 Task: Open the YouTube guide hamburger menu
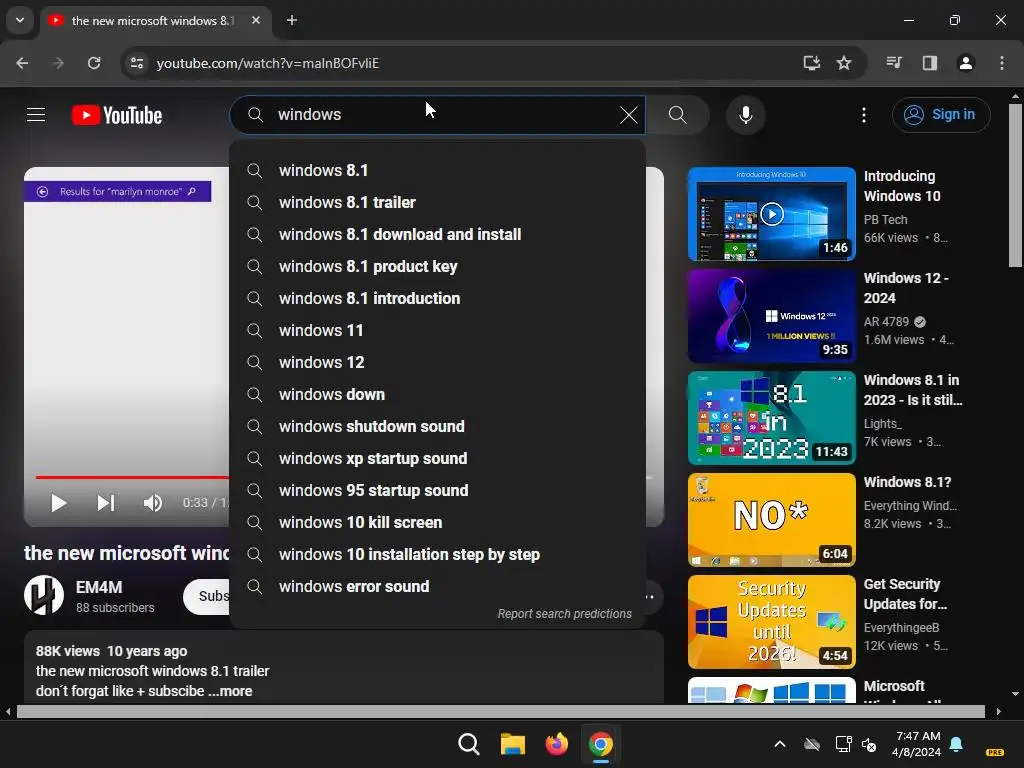pos(36,115)
